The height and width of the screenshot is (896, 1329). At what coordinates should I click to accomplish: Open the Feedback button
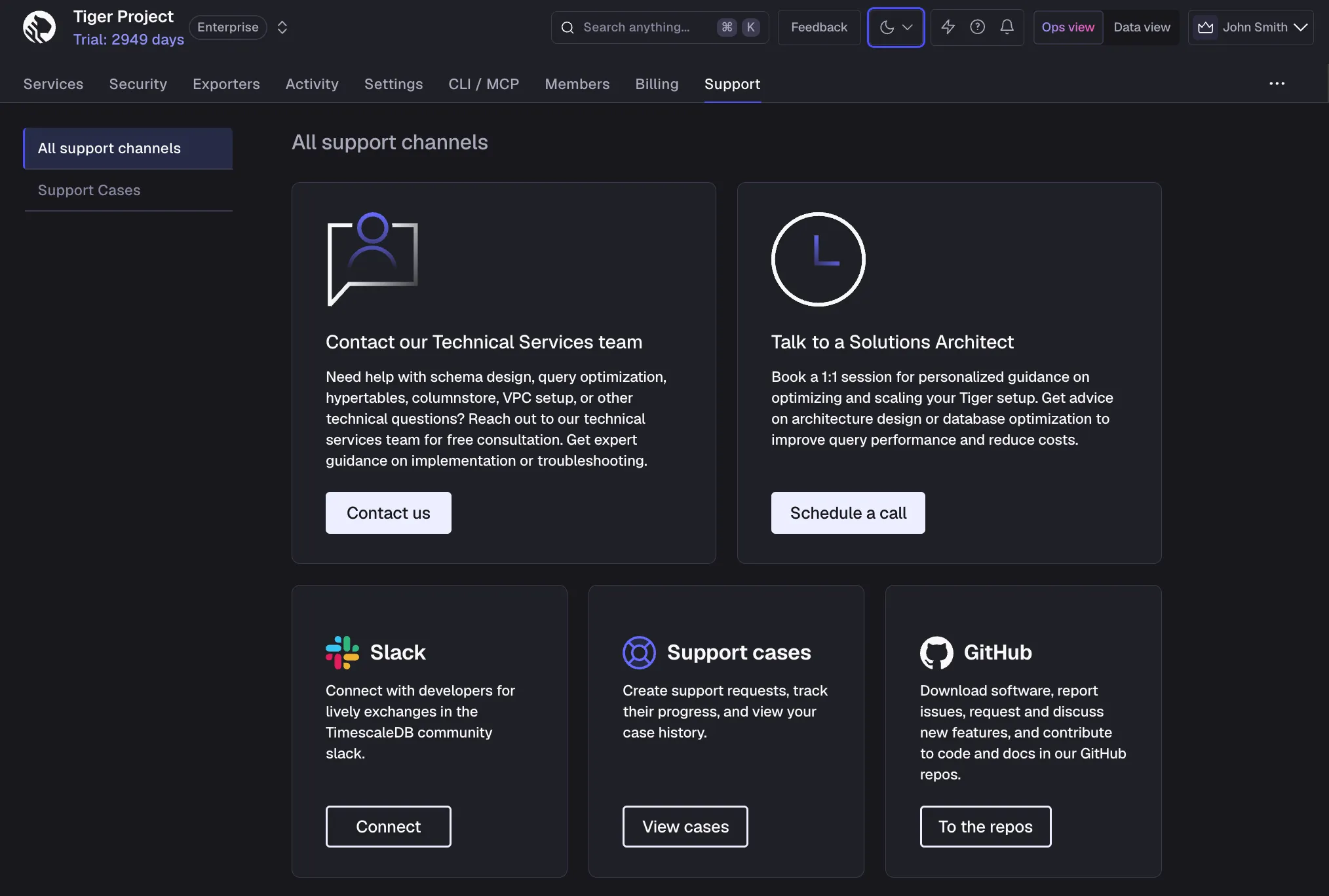coord(819,28)
